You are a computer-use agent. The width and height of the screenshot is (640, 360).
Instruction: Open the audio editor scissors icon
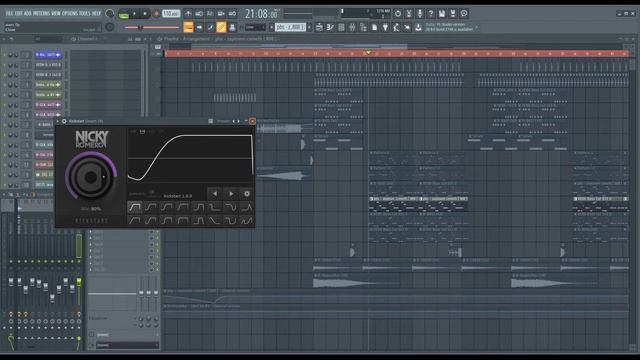[x=409, y=13]
